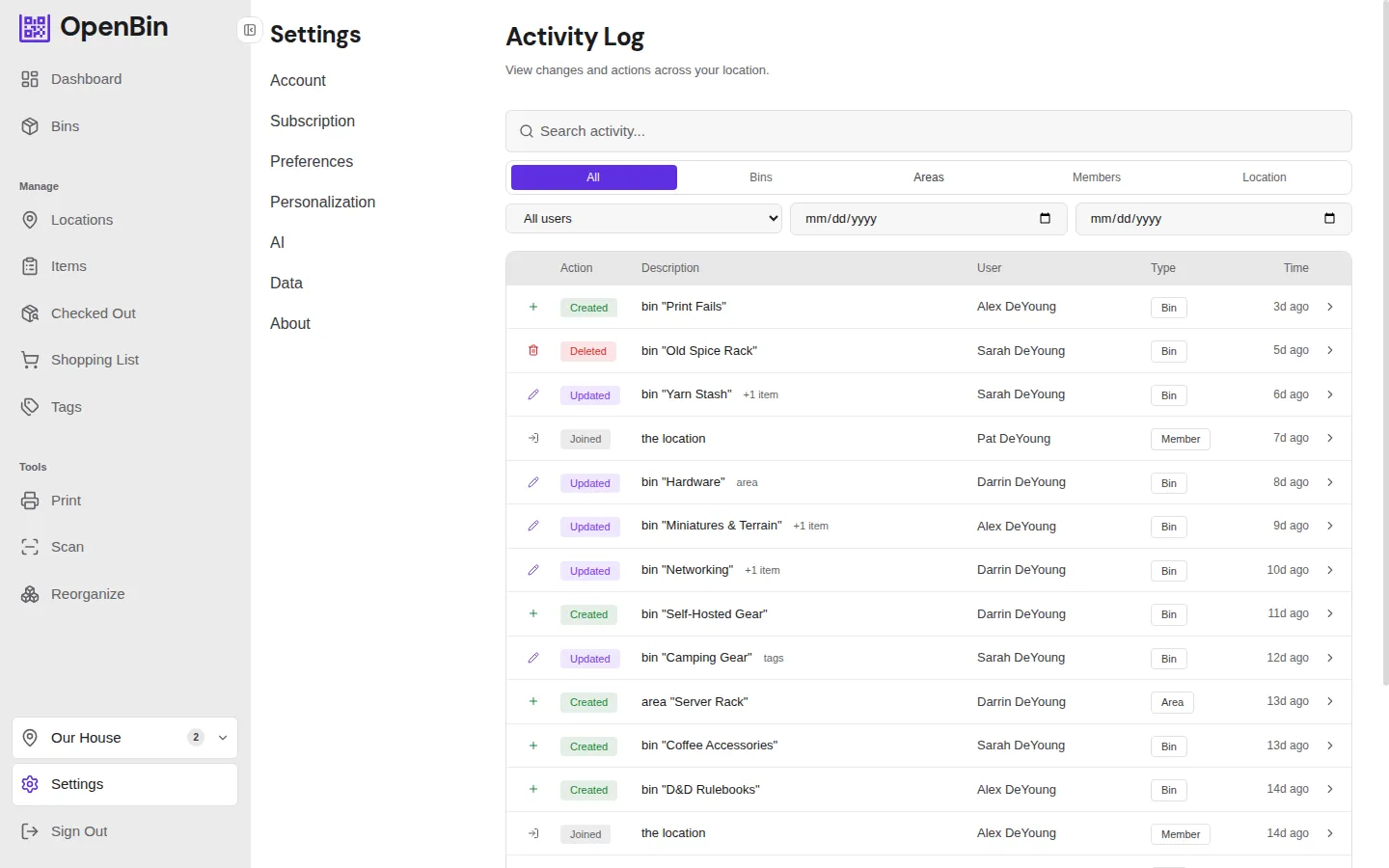Screen dimensions: 1389x868
Task: Click the plus icon on Print Fails row
Action: (x=533, y=307)
